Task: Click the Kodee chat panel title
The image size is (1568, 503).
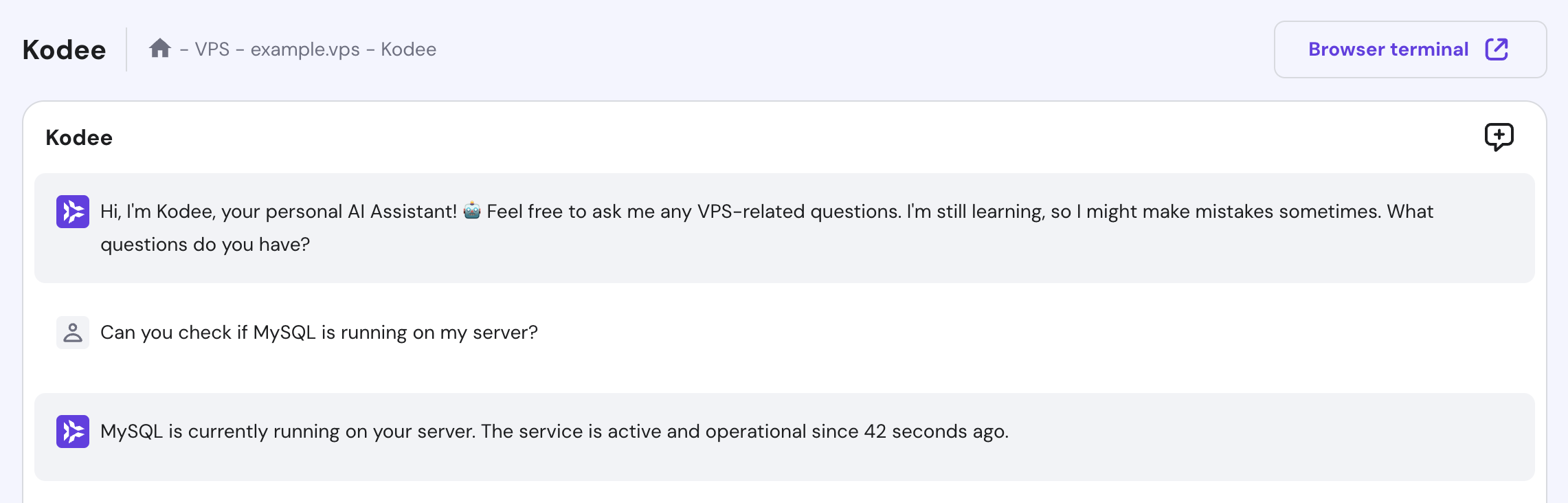Action: (x=79, y=137)
